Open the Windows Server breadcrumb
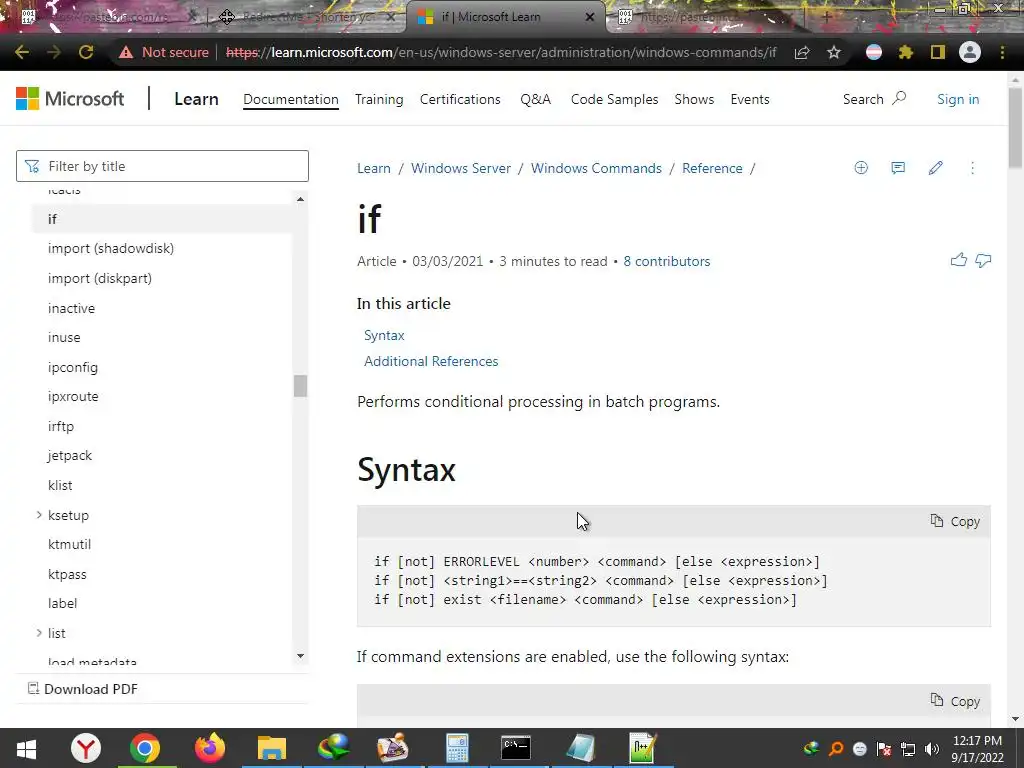 click(460, 168)
